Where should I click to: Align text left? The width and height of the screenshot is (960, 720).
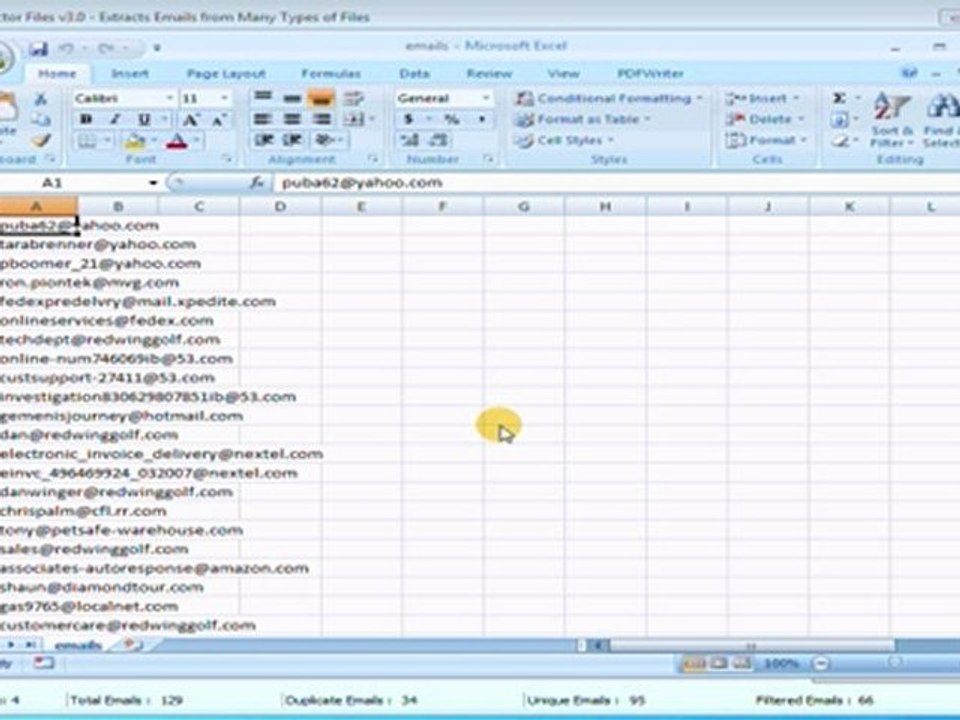(x=263, y=119)
